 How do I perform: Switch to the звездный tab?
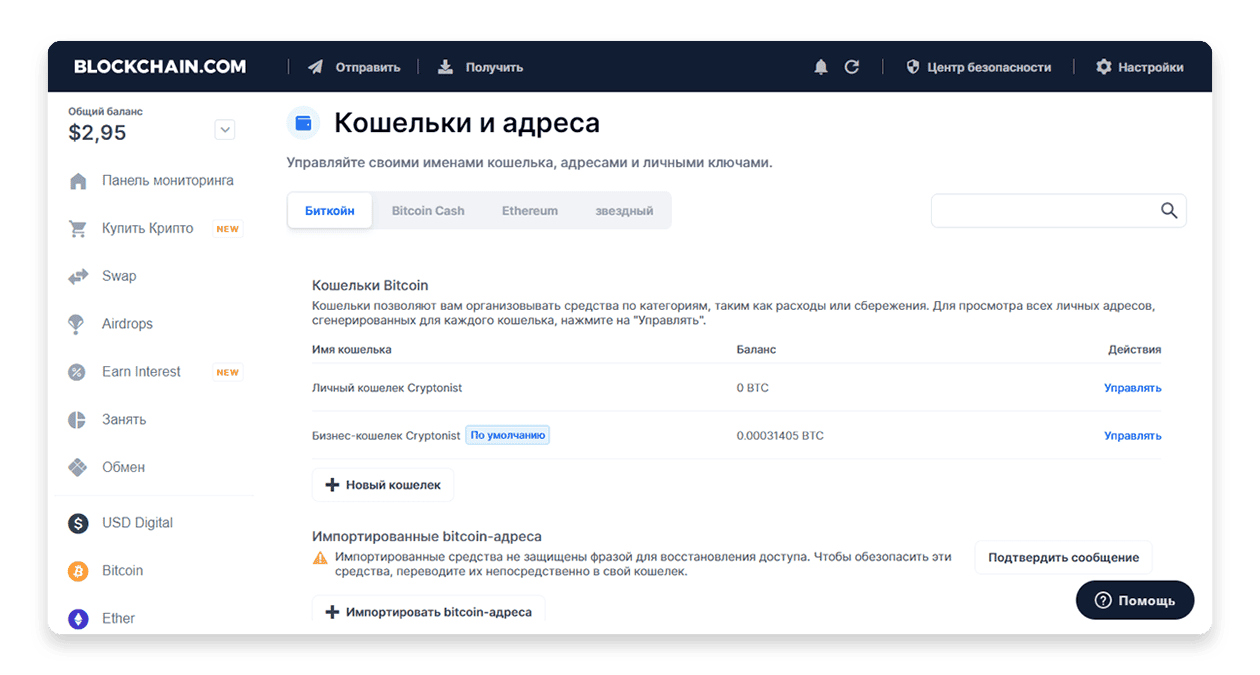coord(624,211)
